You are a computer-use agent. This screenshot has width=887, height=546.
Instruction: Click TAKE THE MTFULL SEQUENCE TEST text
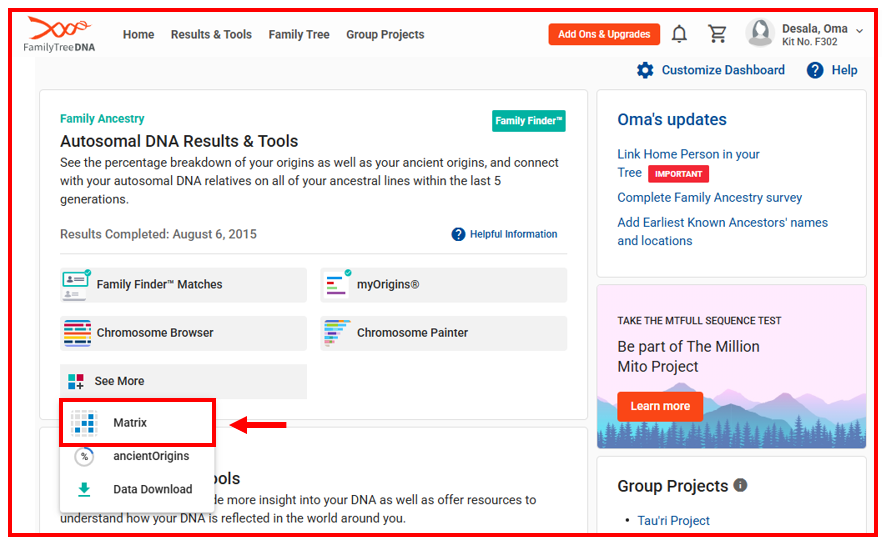(x=699, y=321)
